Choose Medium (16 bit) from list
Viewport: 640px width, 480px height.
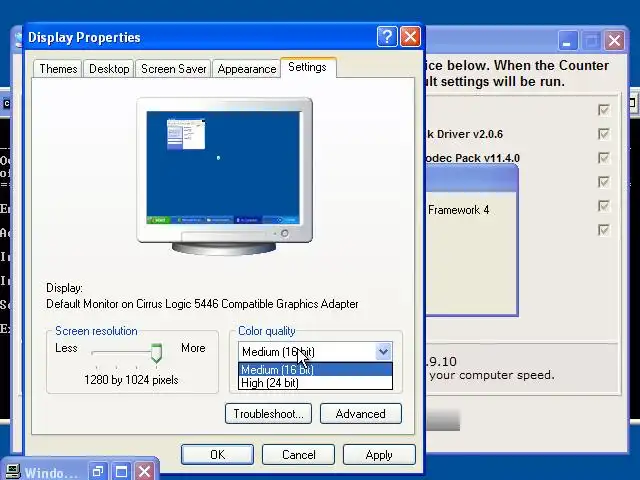pos(315,370)
